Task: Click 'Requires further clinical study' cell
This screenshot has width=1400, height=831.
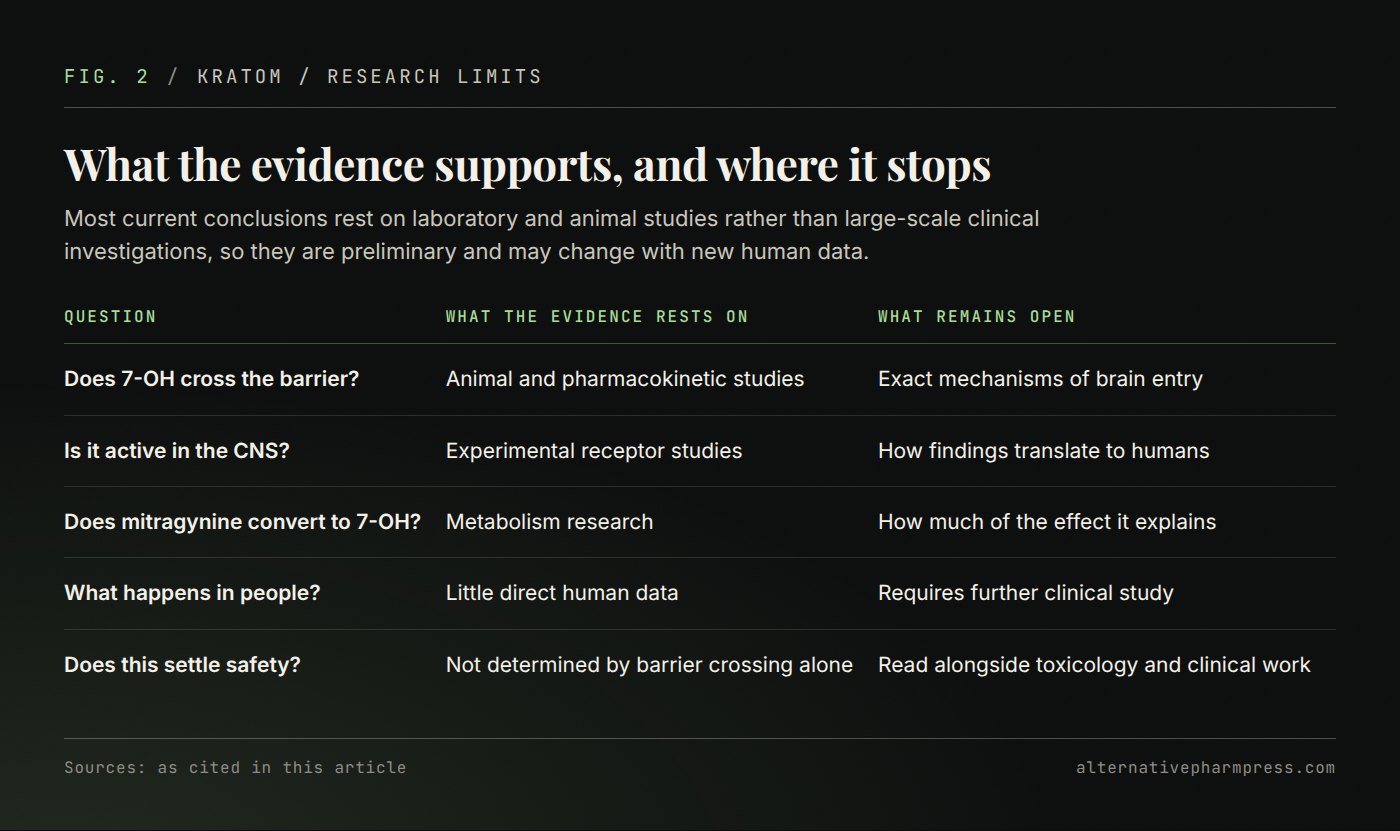Action: click(x=1026, y=593)
